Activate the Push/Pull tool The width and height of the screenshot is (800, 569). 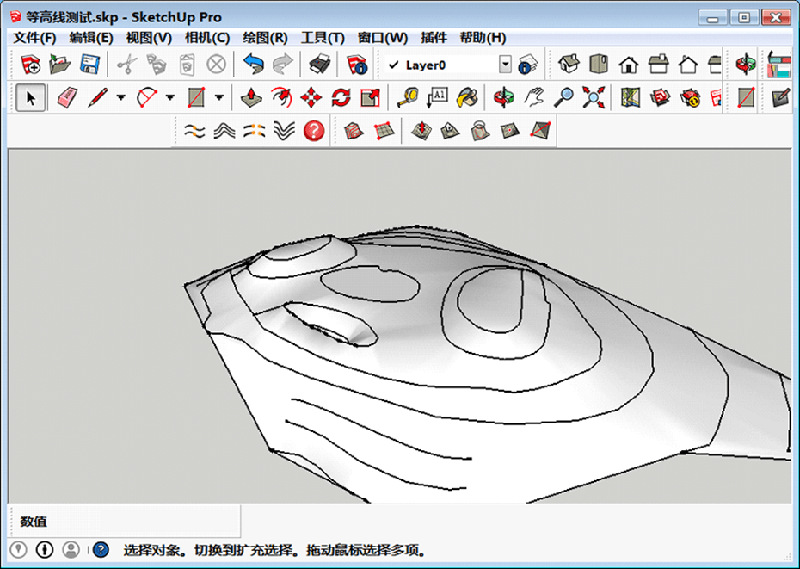253,97
